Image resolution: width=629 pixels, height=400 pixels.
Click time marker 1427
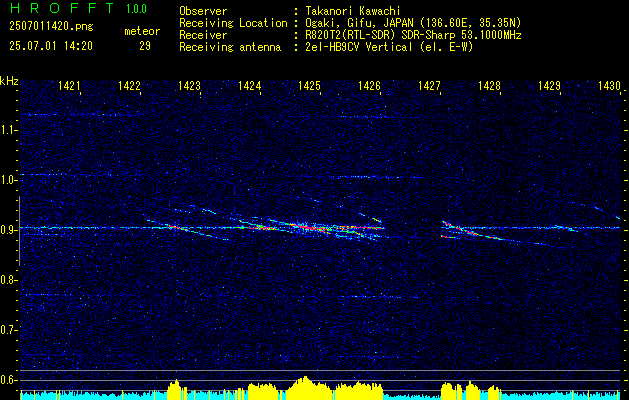pyautogui.click(x=429, y=85)
